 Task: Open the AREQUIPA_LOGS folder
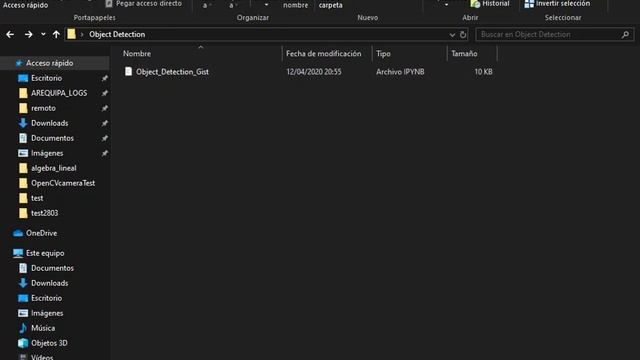59,93
